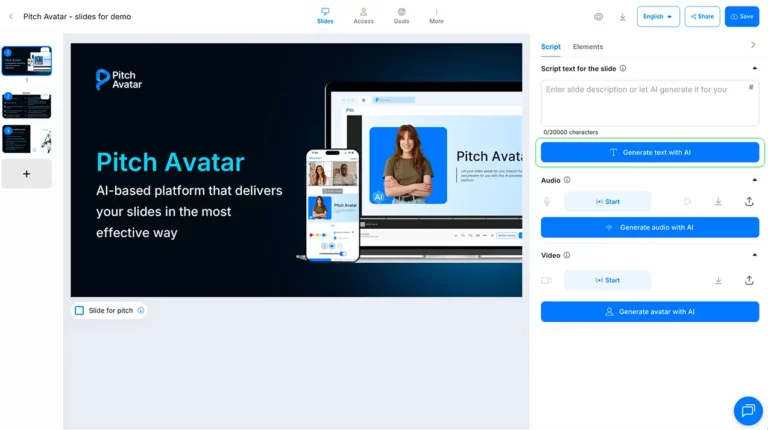Viewport: 768px width, 430px height.
Task: Switch to the Elements tab
Action: pyautogui.click(x=587, y=47)
